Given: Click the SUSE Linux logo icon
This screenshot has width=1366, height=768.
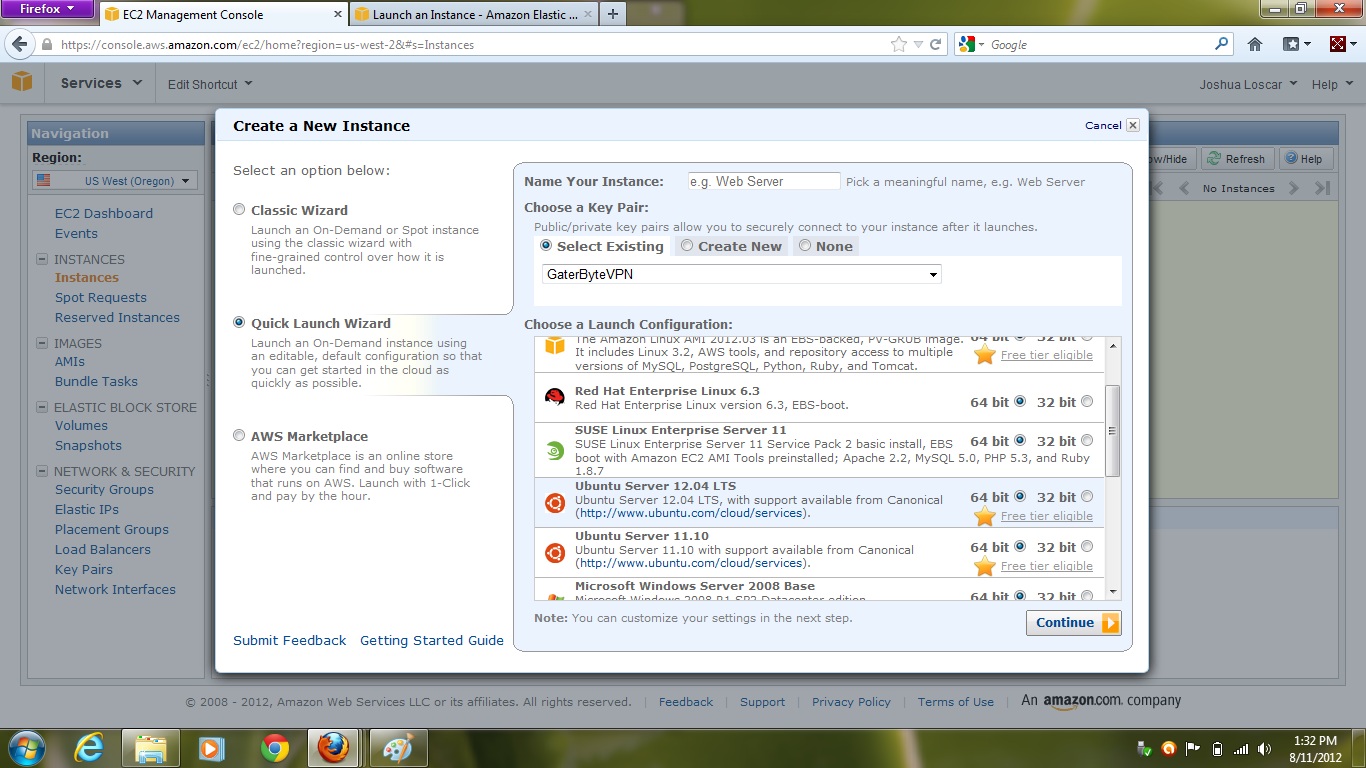Looking at the screenshot, I should (554, 450).
